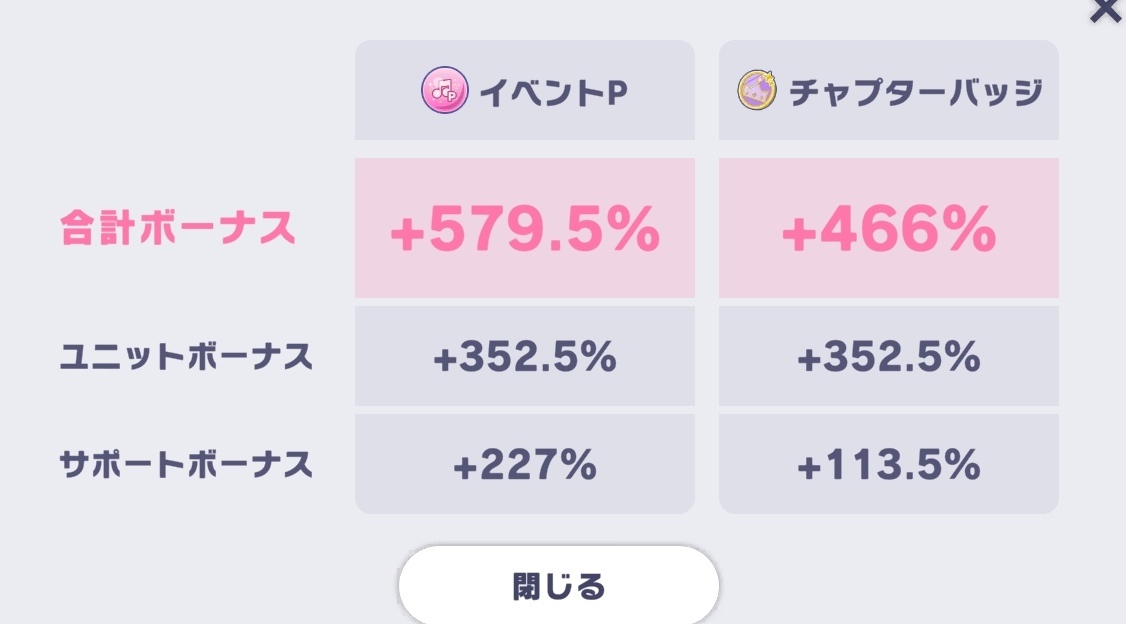Select the イベントP column header

[525, 90]
